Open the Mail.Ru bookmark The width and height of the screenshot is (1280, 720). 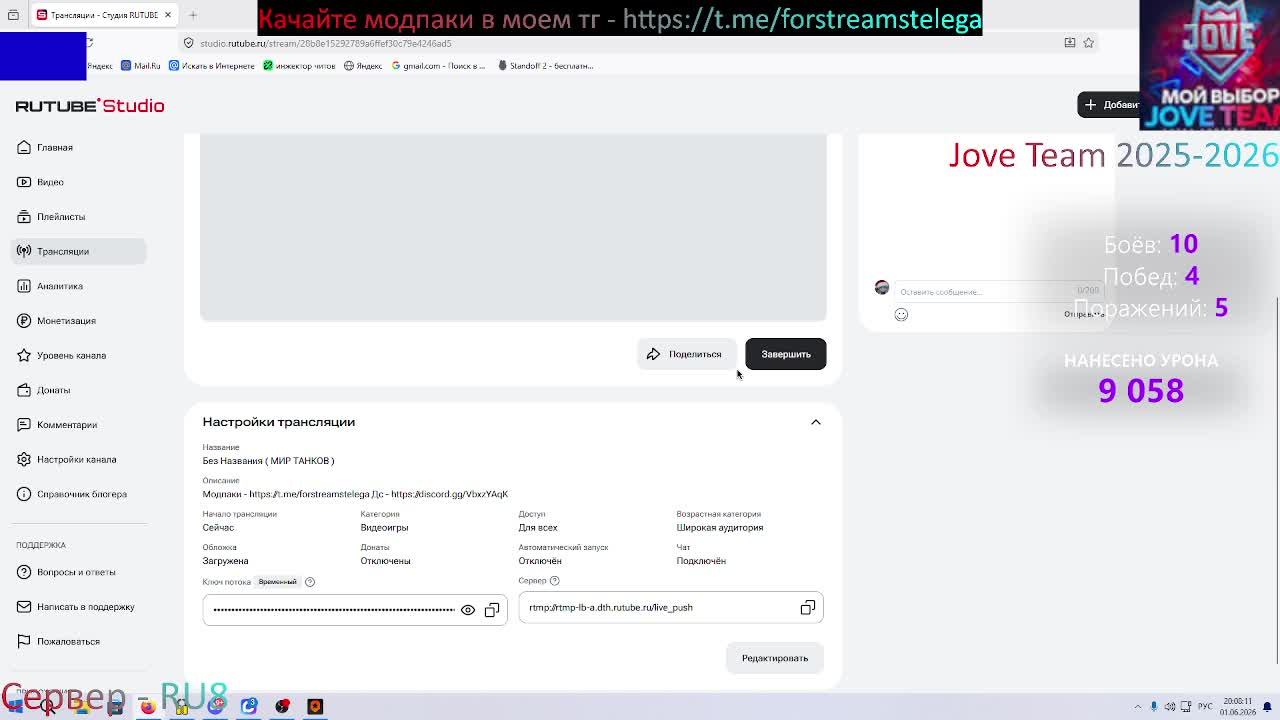[141, 66]
